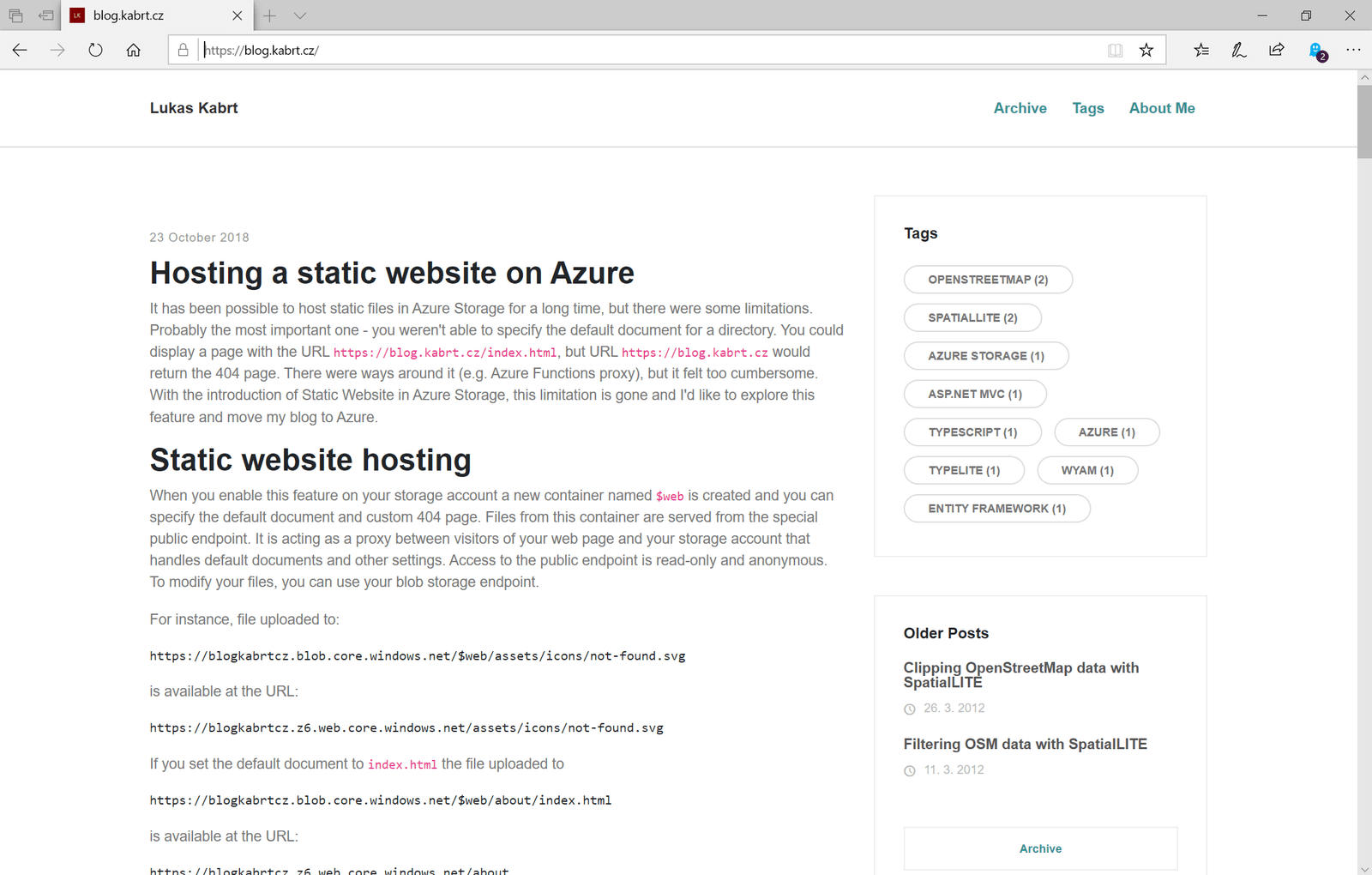Add notes with the pen icon

1239,50
